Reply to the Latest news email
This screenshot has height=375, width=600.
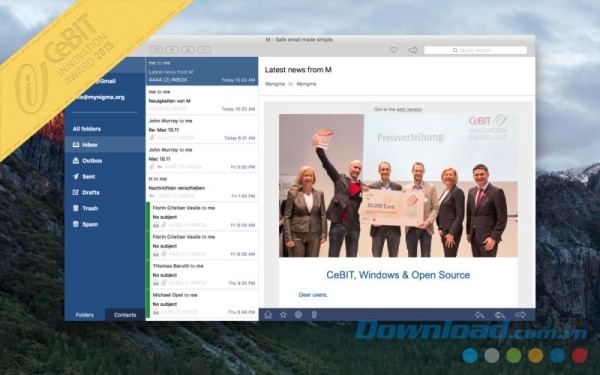click(479, 315)
